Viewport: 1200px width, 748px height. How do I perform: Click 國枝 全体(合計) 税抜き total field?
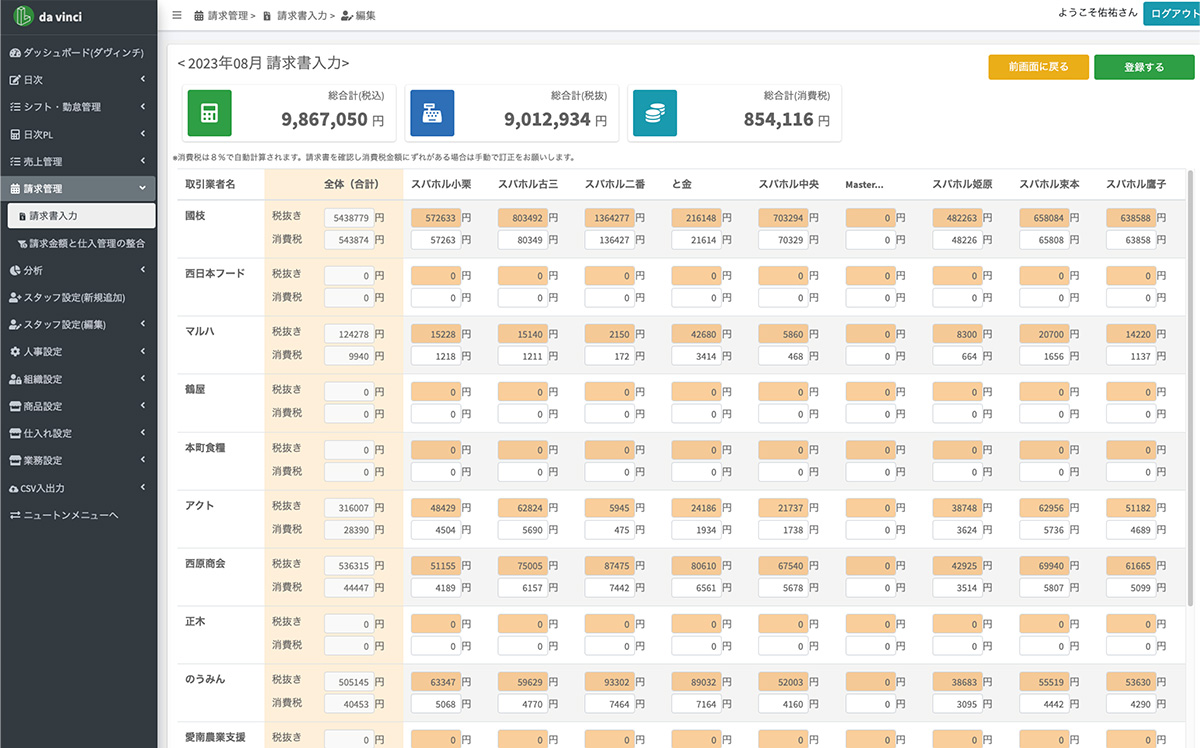pyautogui.click(x=349, y=217)
